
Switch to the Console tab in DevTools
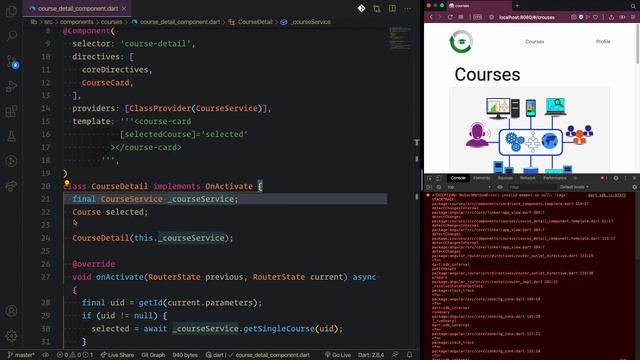tap(458, 178)
